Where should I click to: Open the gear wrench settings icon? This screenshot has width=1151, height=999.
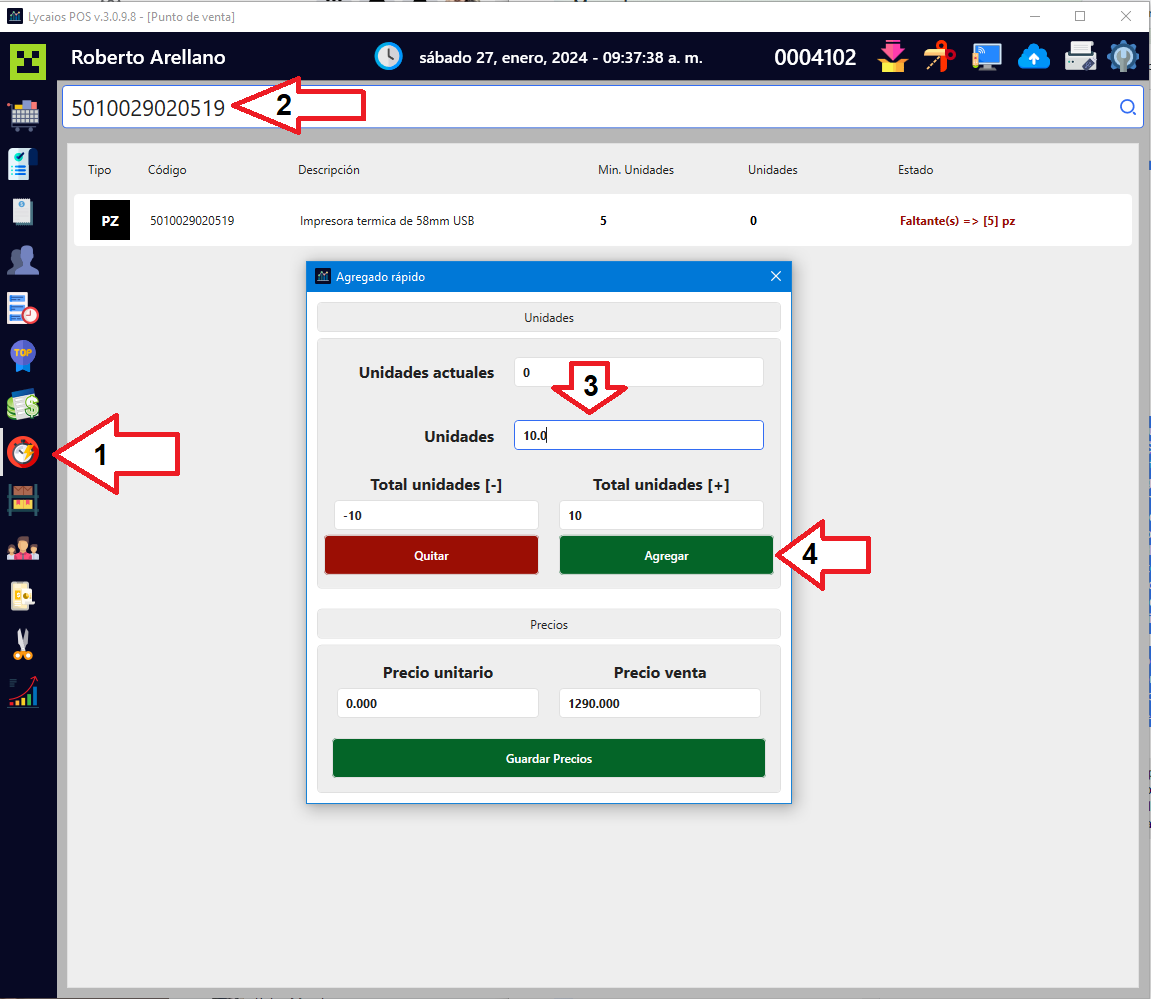click(1124, 57)
